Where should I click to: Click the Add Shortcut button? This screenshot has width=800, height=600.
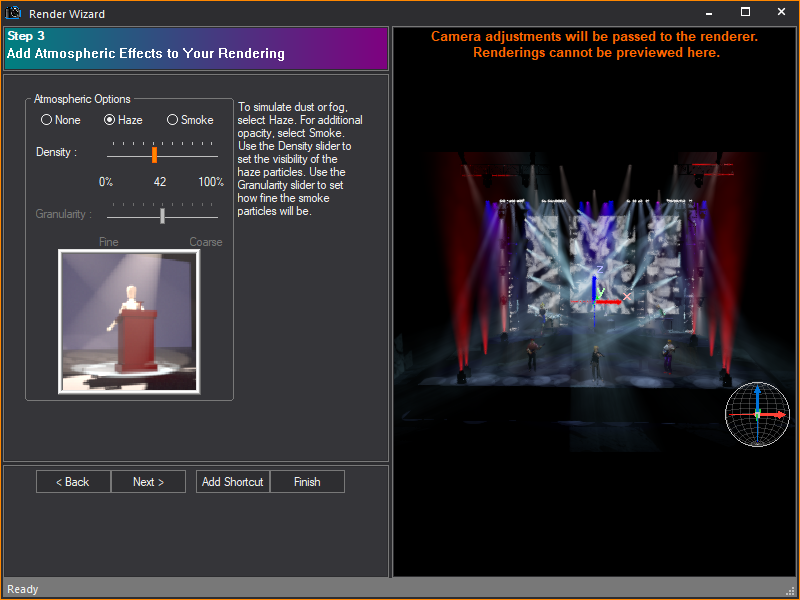(232, 481)
